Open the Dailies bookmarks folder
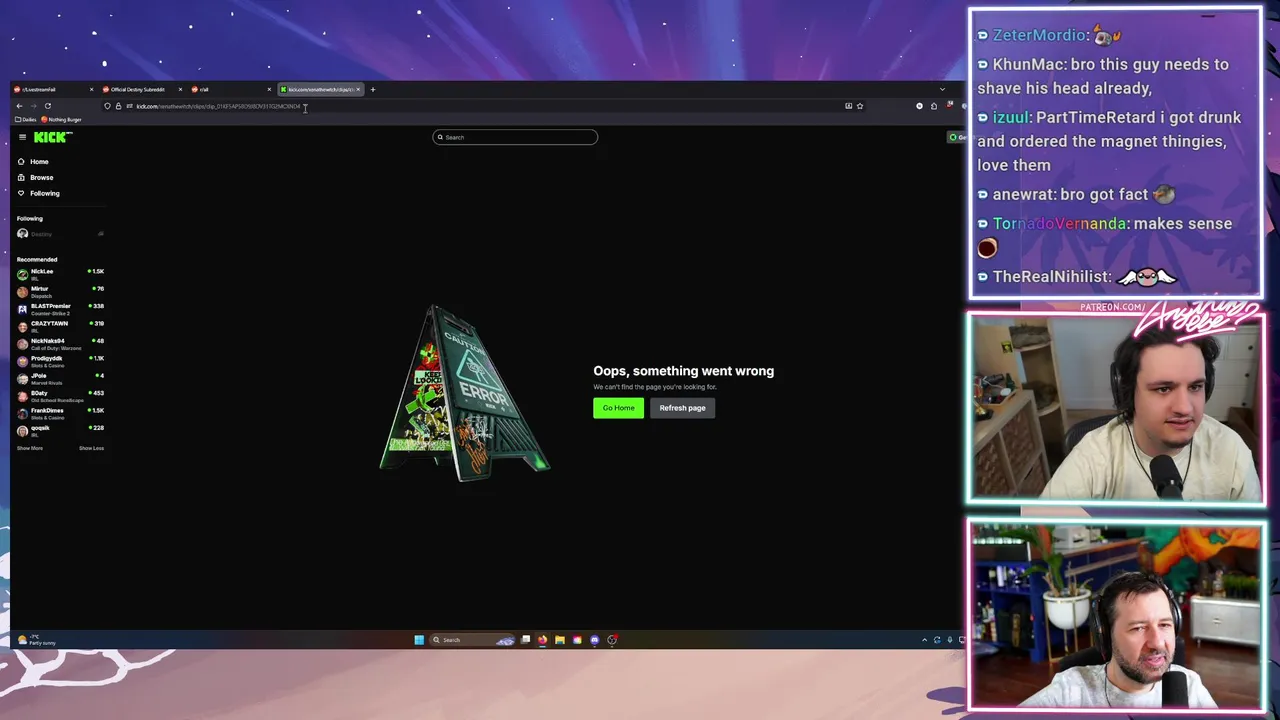The image size is (1280, 720). pos(26,119)
